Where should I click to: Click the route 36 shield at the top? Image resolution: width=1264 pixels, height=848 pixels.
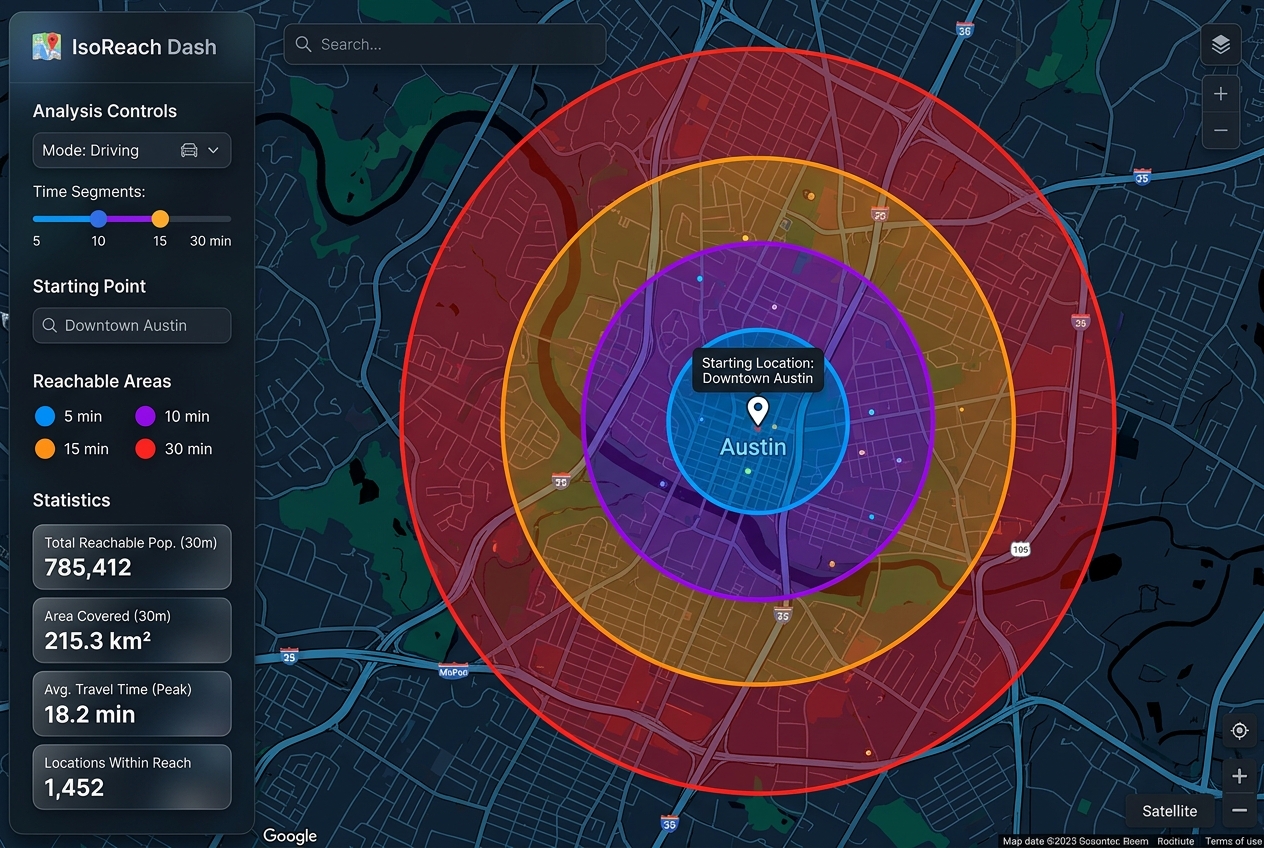964,30
